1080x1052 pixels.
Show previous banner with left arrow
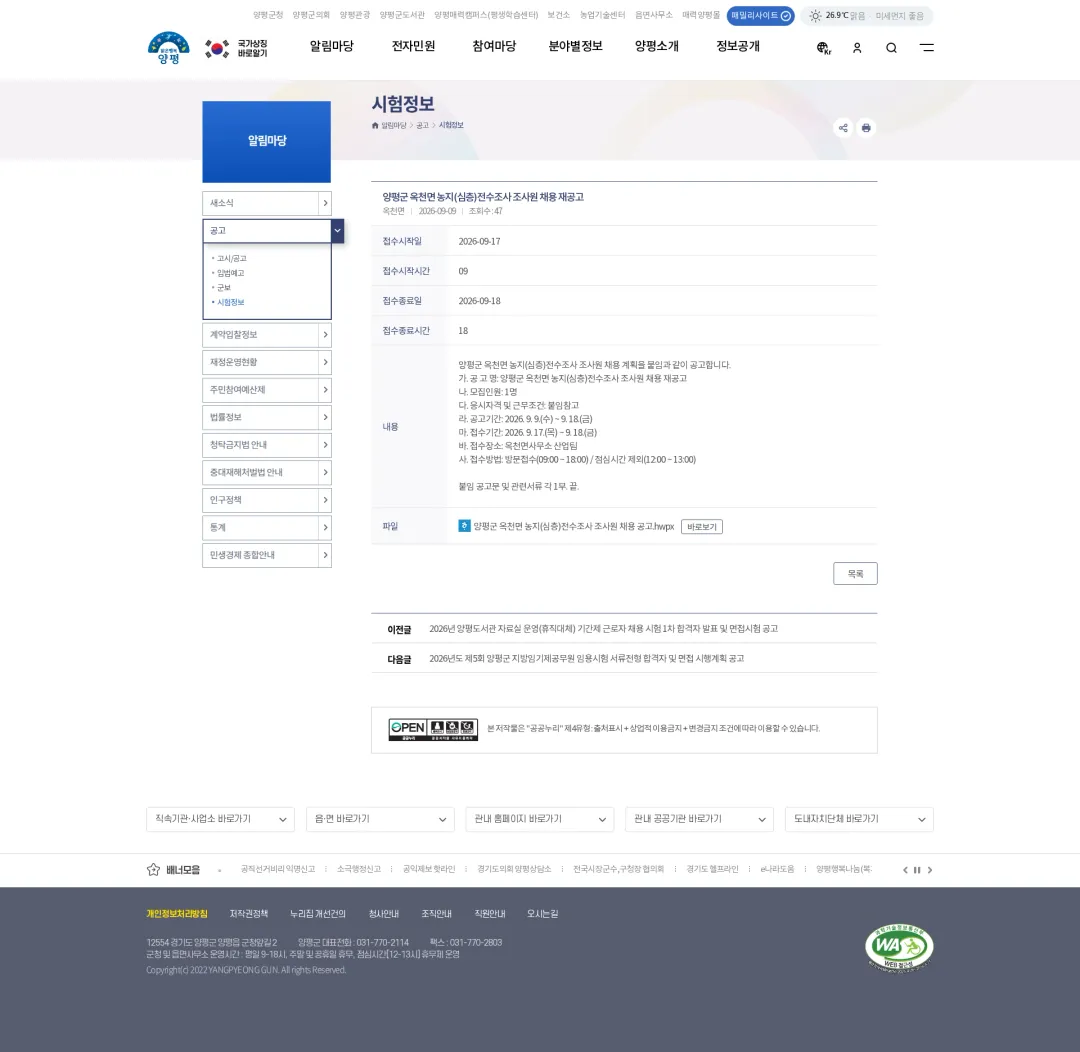[905, 870]
